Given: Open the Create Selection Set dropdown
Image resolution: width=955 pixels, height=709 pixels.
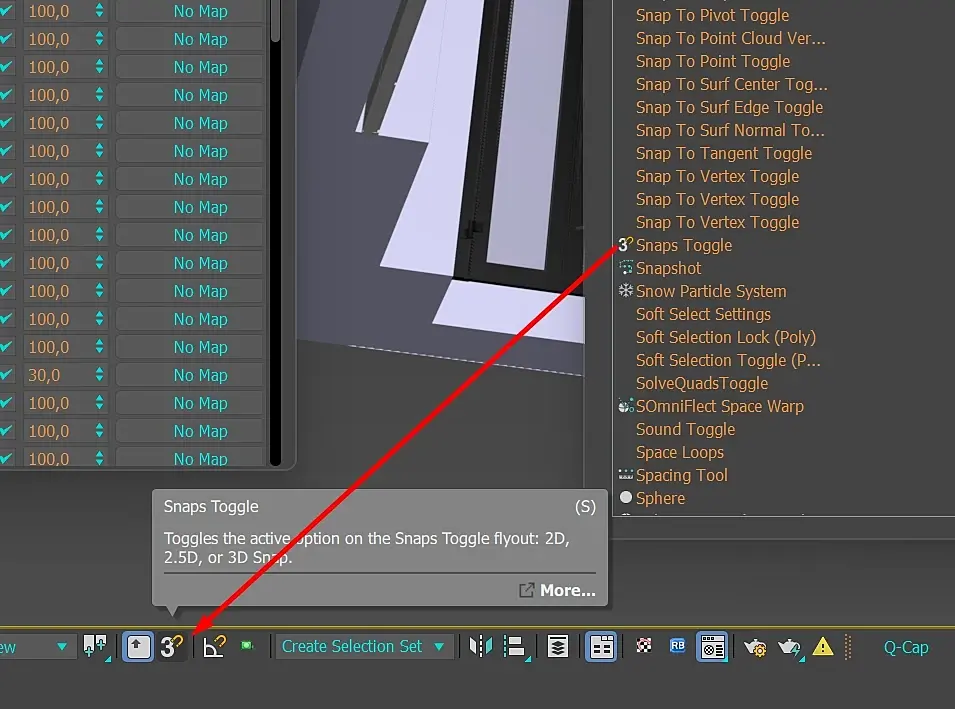Looking at the screenshot, I should pos(363,646).
